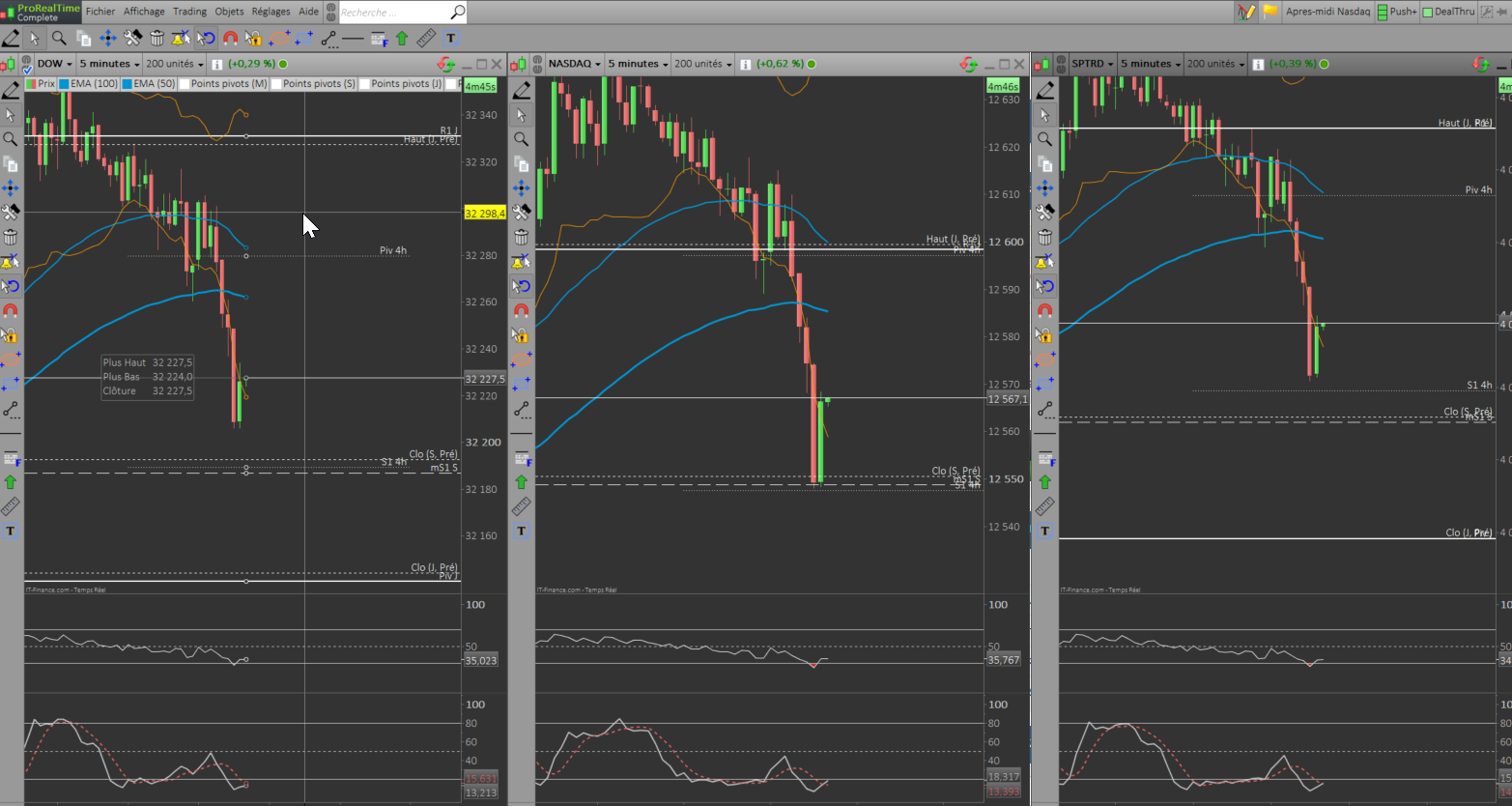Viewport: 1512px width, 806px height.
Task: Toggle the red magnet snap tool in main toolbar
Action: 230,39
